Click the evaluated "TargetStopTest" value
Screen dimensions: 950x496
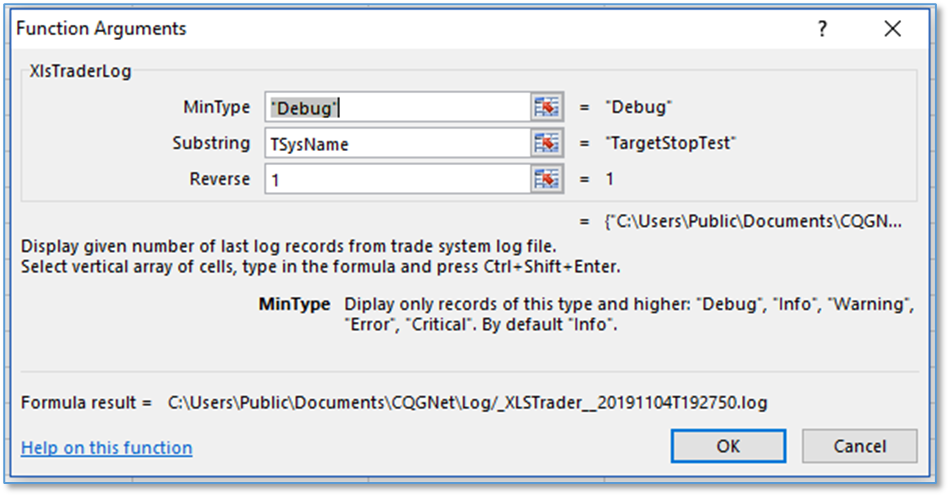coord(670,144)
